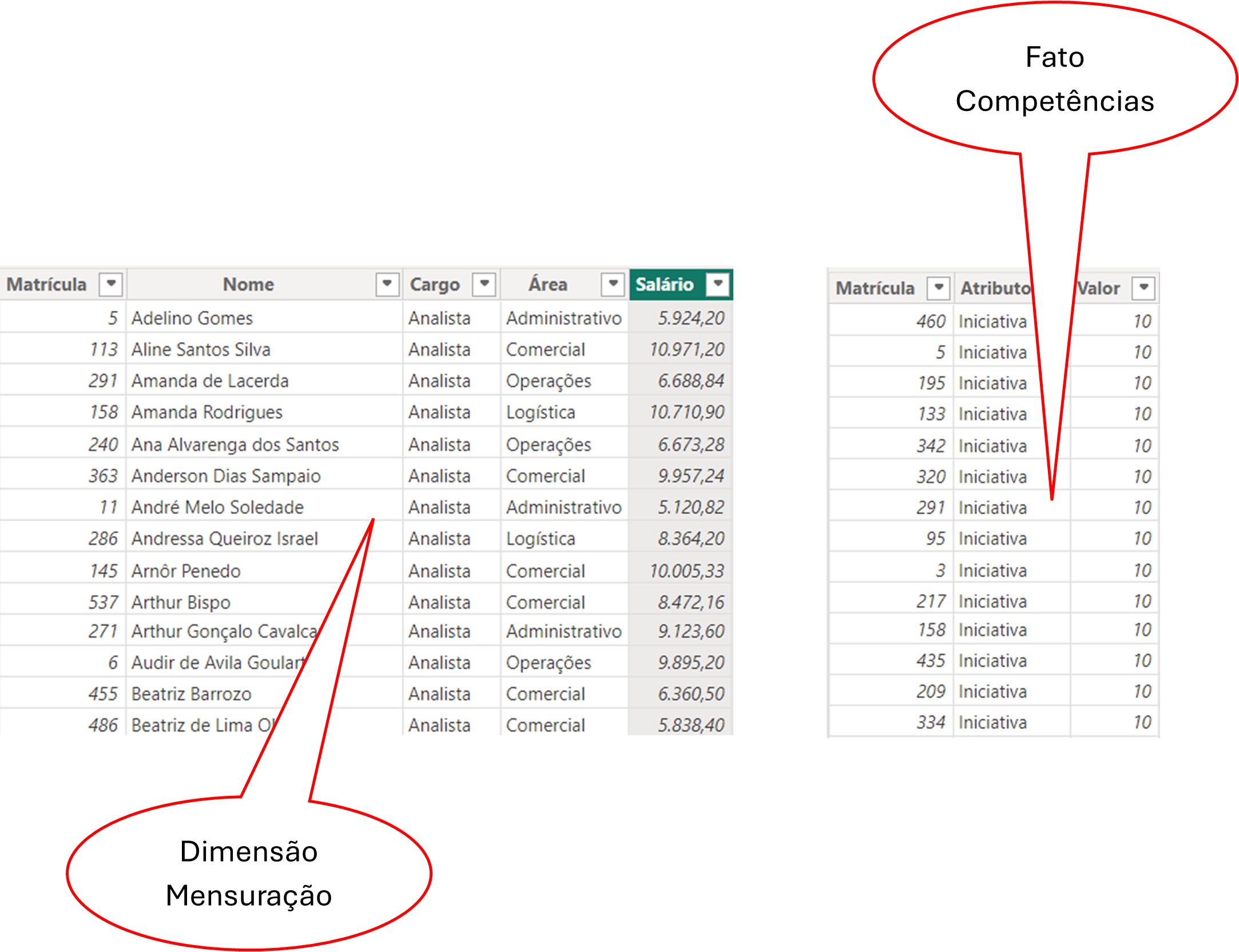Open the Área column filter dropdown
This screenshot has height=952, width=1239.
pyautogui.click(x=613, y=284)
